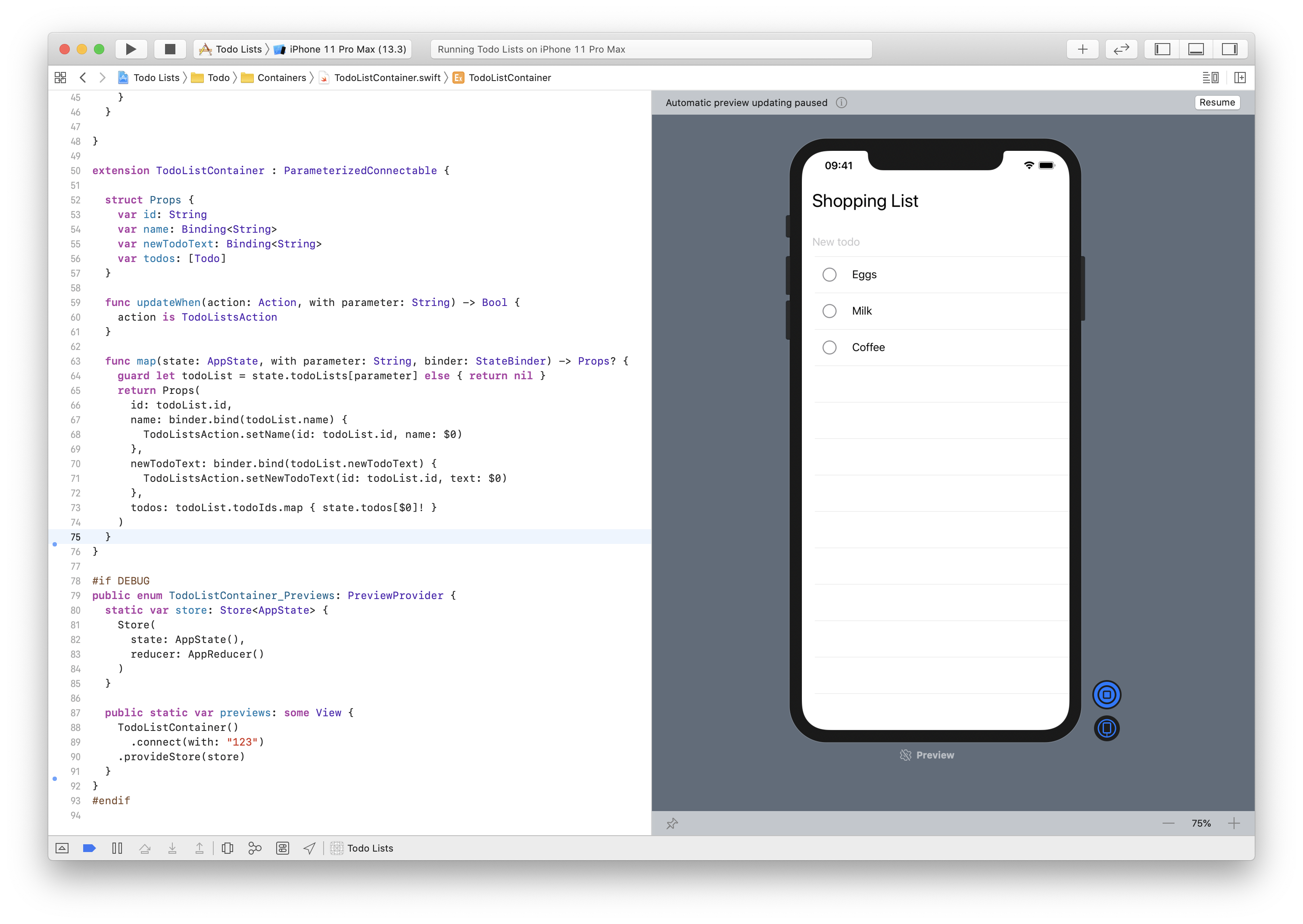Click the Run play button

[131, 49]
